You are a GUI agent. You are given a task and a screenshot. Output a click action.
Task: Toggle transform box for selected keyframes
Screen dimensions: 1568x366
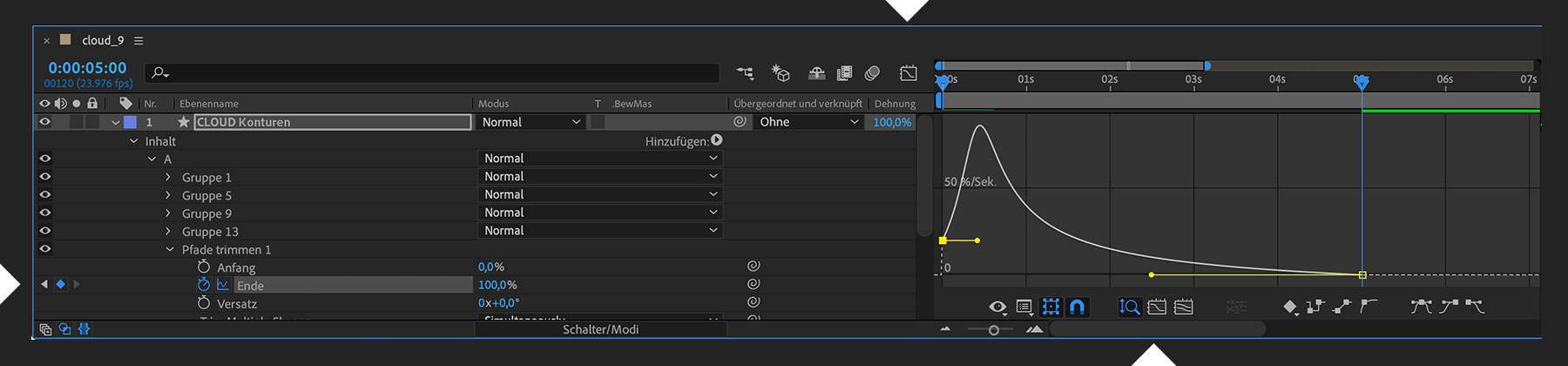coord(1051,307)
